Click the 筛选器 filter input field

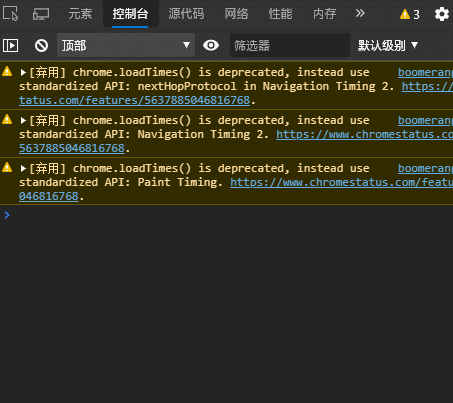click(x=290, y=45)
